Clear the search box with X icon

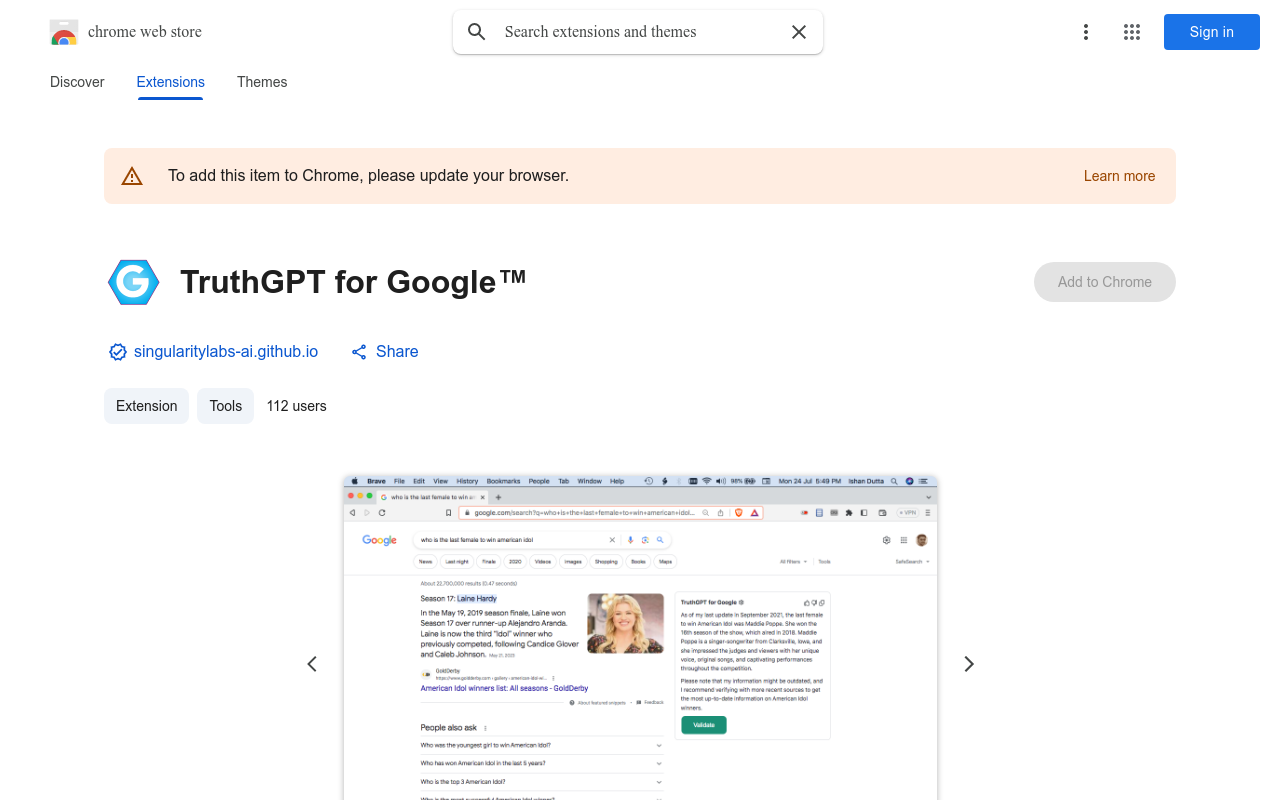799,32
